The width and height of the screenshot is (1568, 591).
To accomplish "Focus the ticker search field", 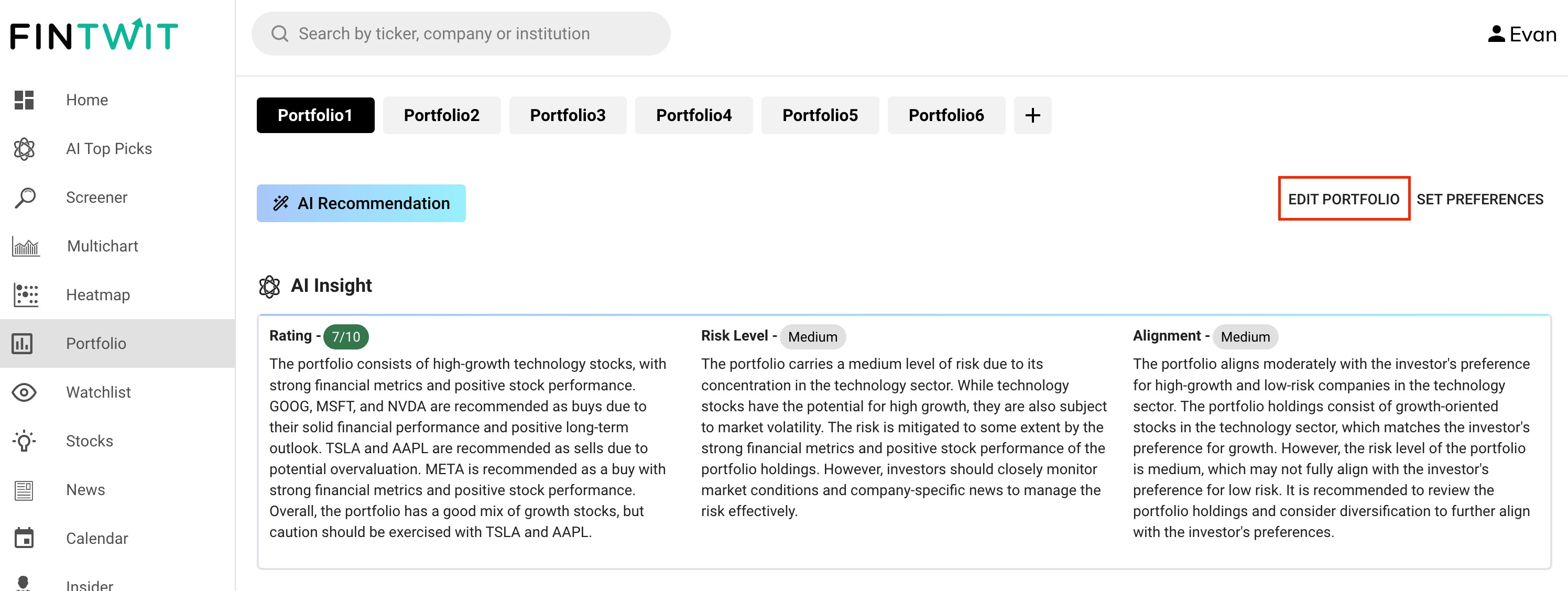I will (x=461, y=34).
